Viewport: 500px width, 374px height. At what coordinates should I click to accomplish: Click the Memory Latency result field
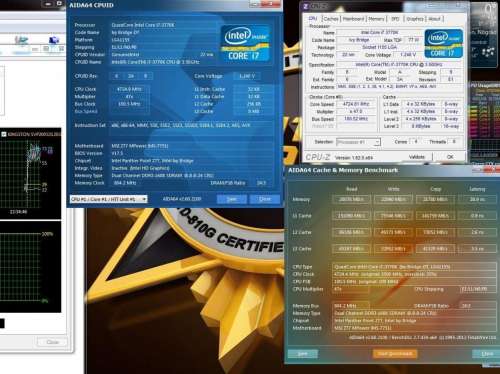[477, 199]
